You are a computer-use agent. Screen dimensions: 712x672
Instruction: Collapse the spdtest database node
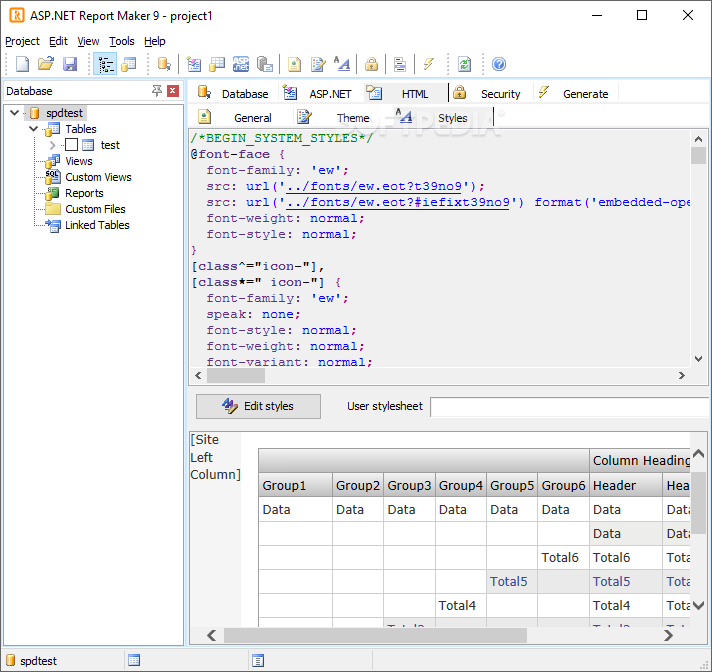[x=15, y=113]
